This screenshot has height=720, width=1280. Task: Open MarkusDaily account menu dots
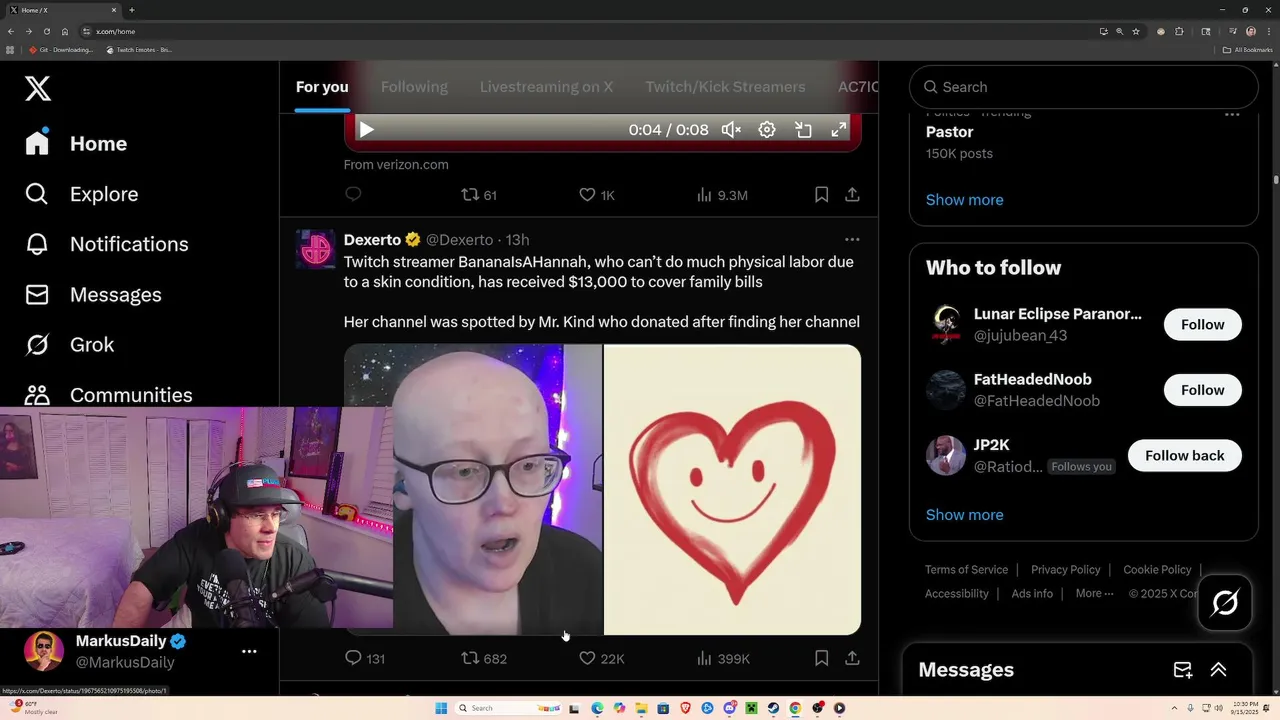point(249,651)
